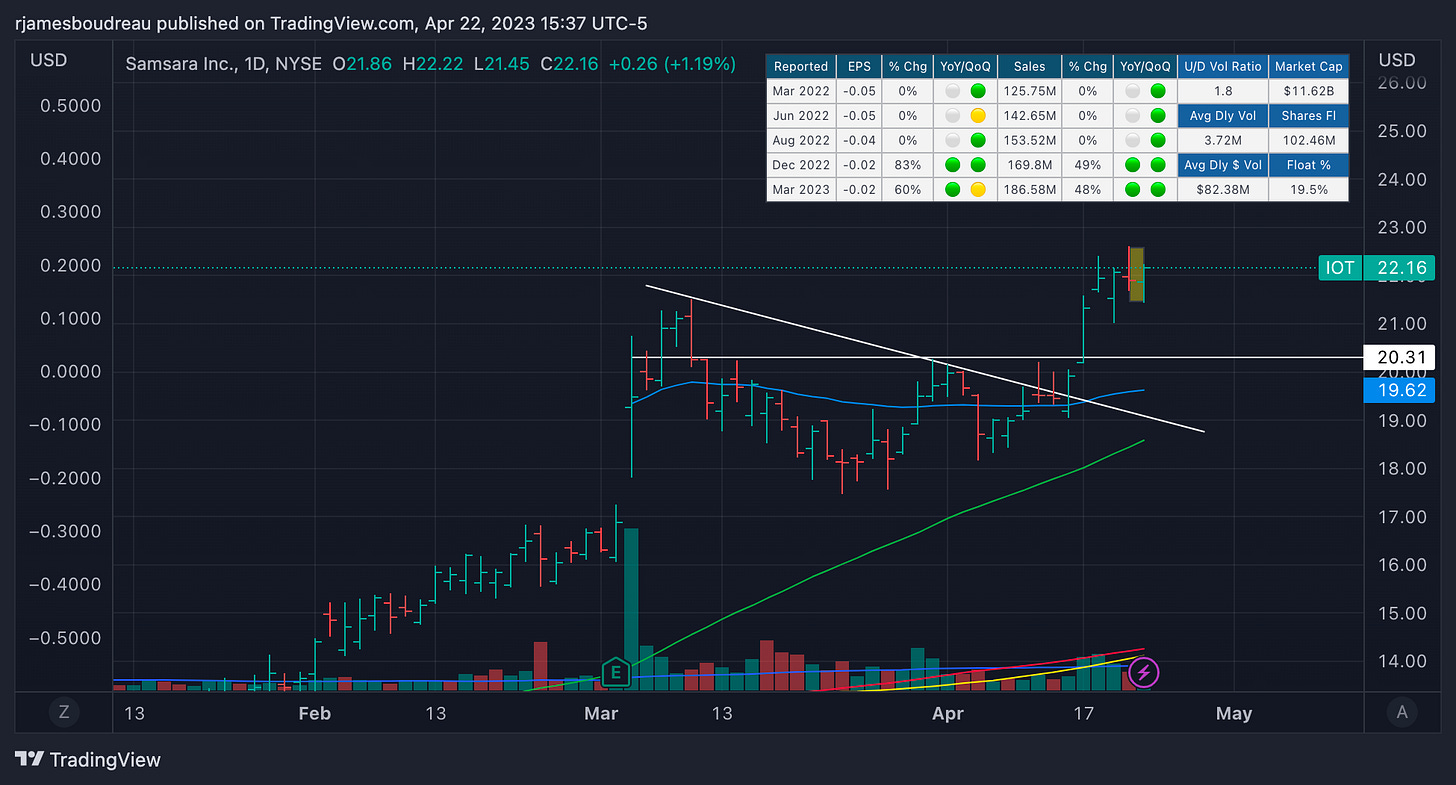Screen dimensions: 1456x785
Task: Click the +0.26 (+1.19%) change value
Action: (673, 64)
